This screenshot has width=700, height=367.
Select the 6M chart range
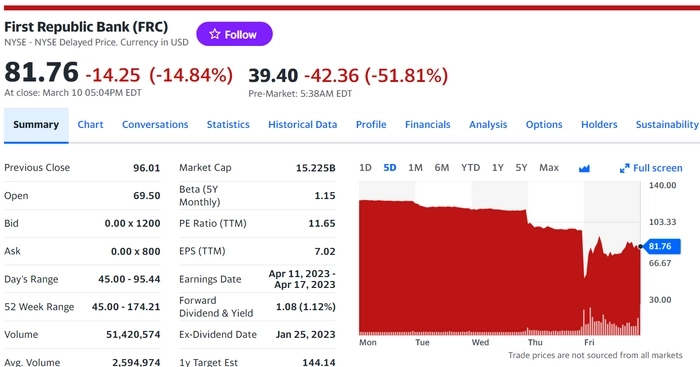pos(442,167)
